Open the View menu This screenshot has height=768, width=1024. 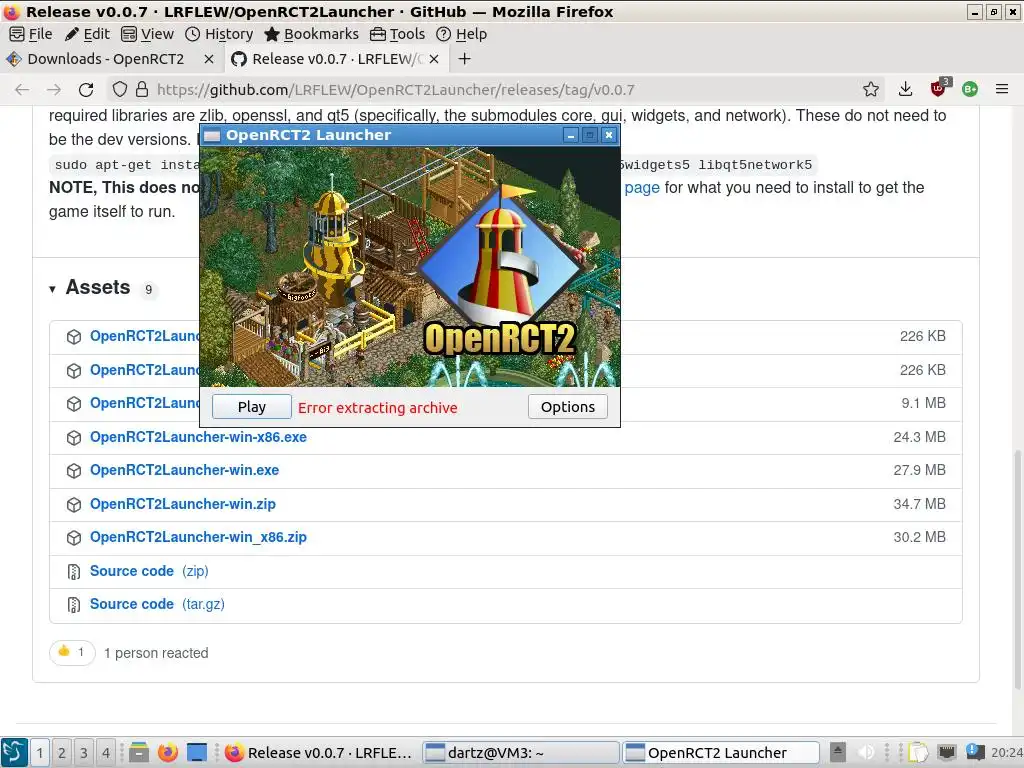tap(148, 34)
